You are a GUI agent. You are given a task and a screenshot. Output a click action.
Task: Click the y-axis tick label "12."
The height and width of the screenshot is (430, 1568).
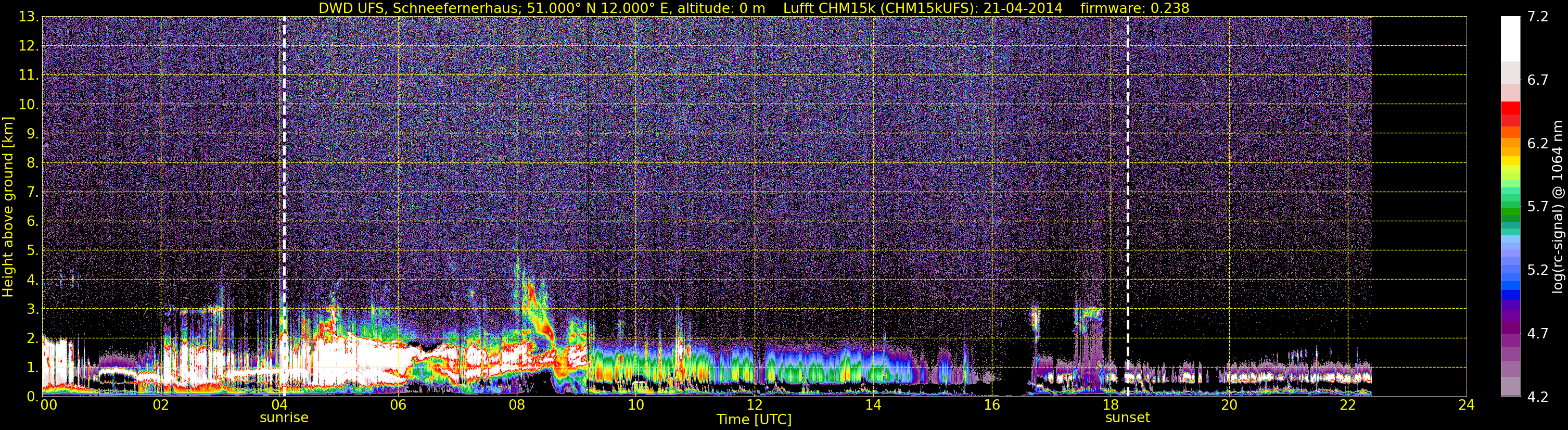coord(28,46)
